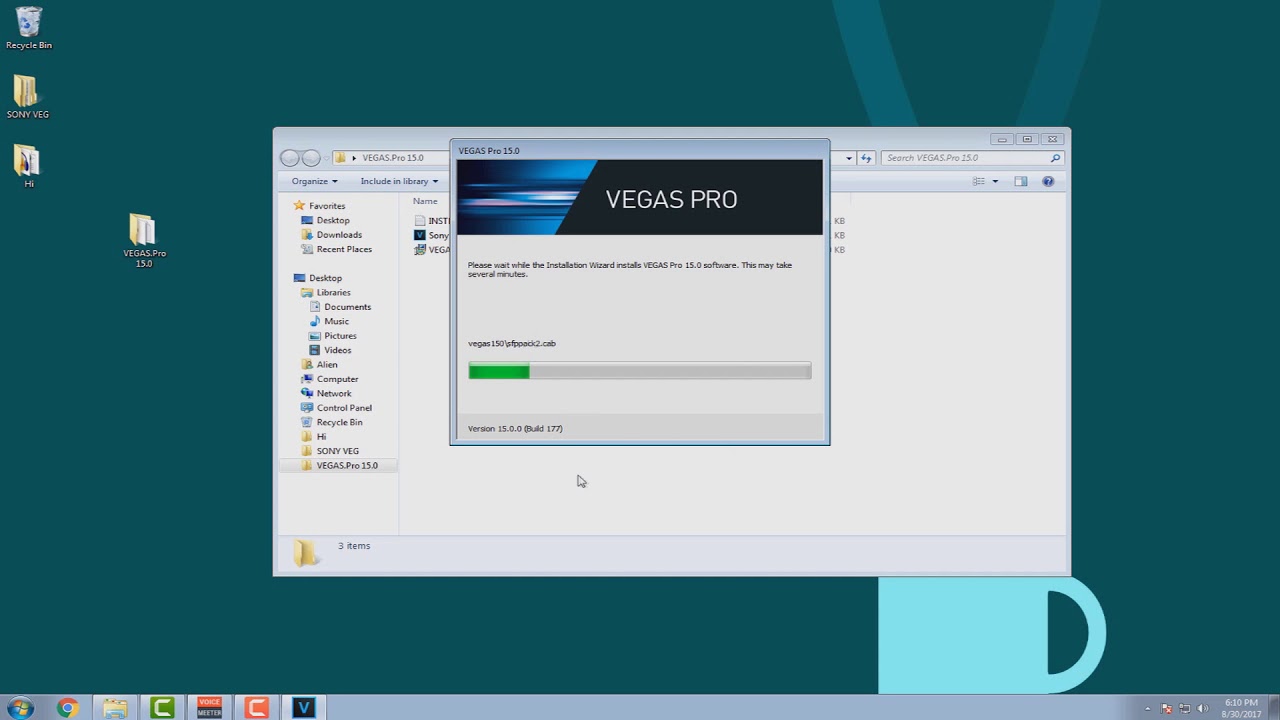Select the INST file in the list
1280x720 pixels.
[432, 221]
